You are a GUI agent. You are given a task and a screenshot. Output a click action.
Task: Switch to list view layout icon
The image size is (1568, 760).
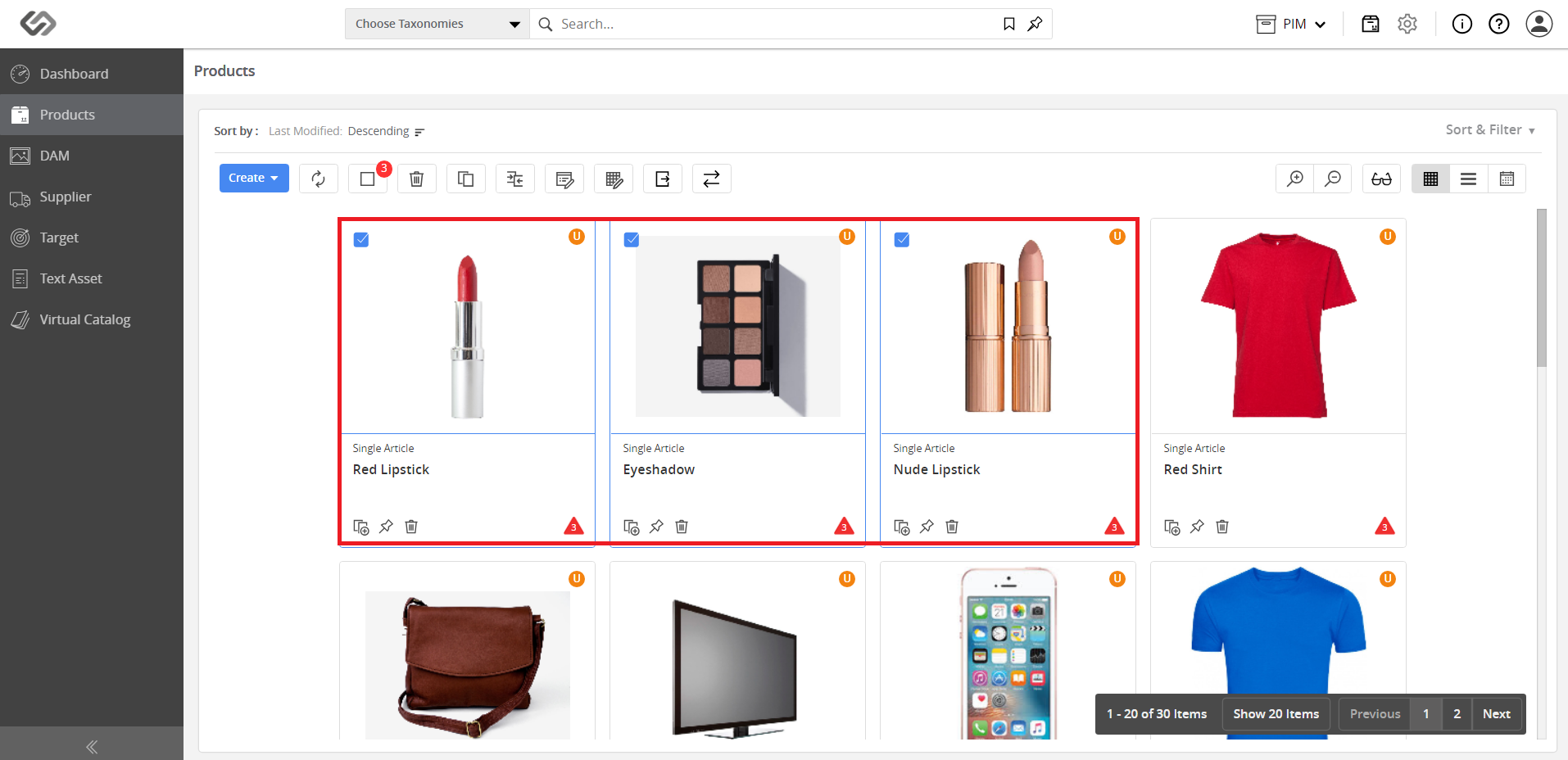point(1469,179)
